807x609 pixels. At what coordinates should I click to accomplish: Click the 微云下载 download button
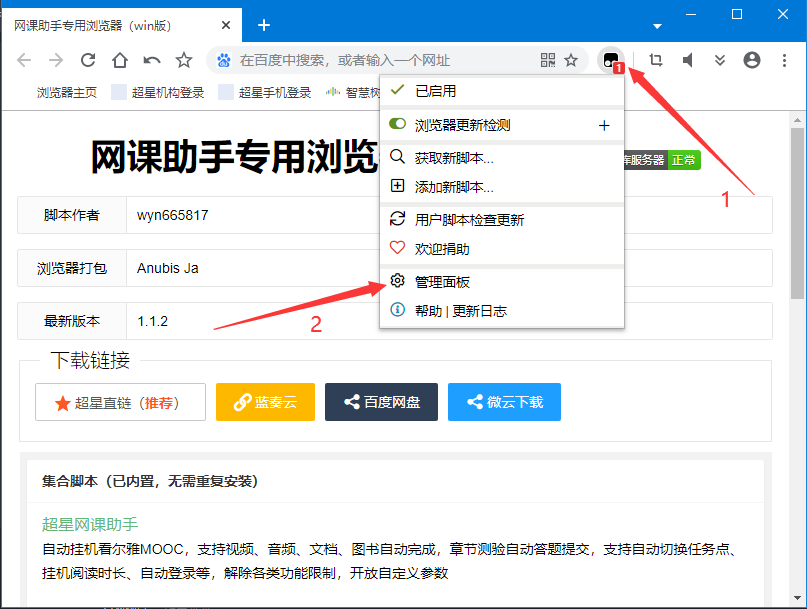click(x=504, y=402)
